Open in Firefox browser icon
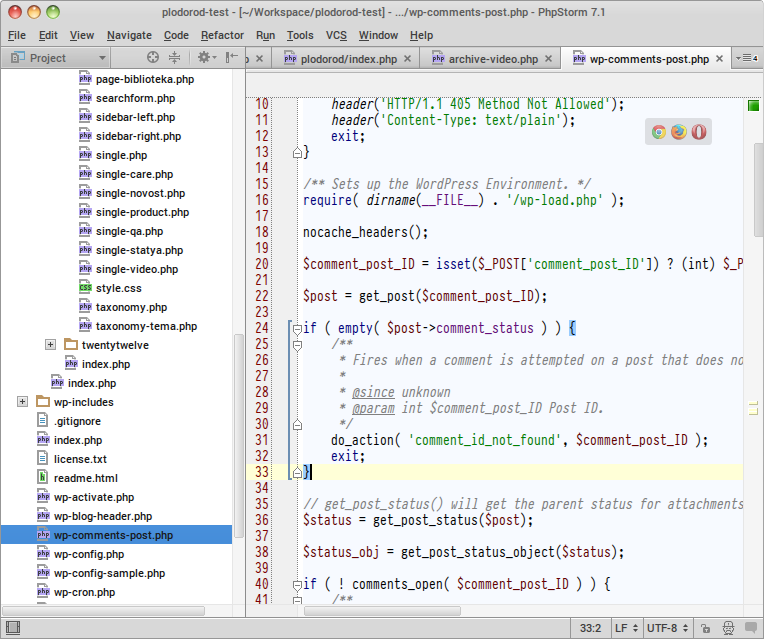This screenshot has height=639, width=764. (x=679, y=132)
